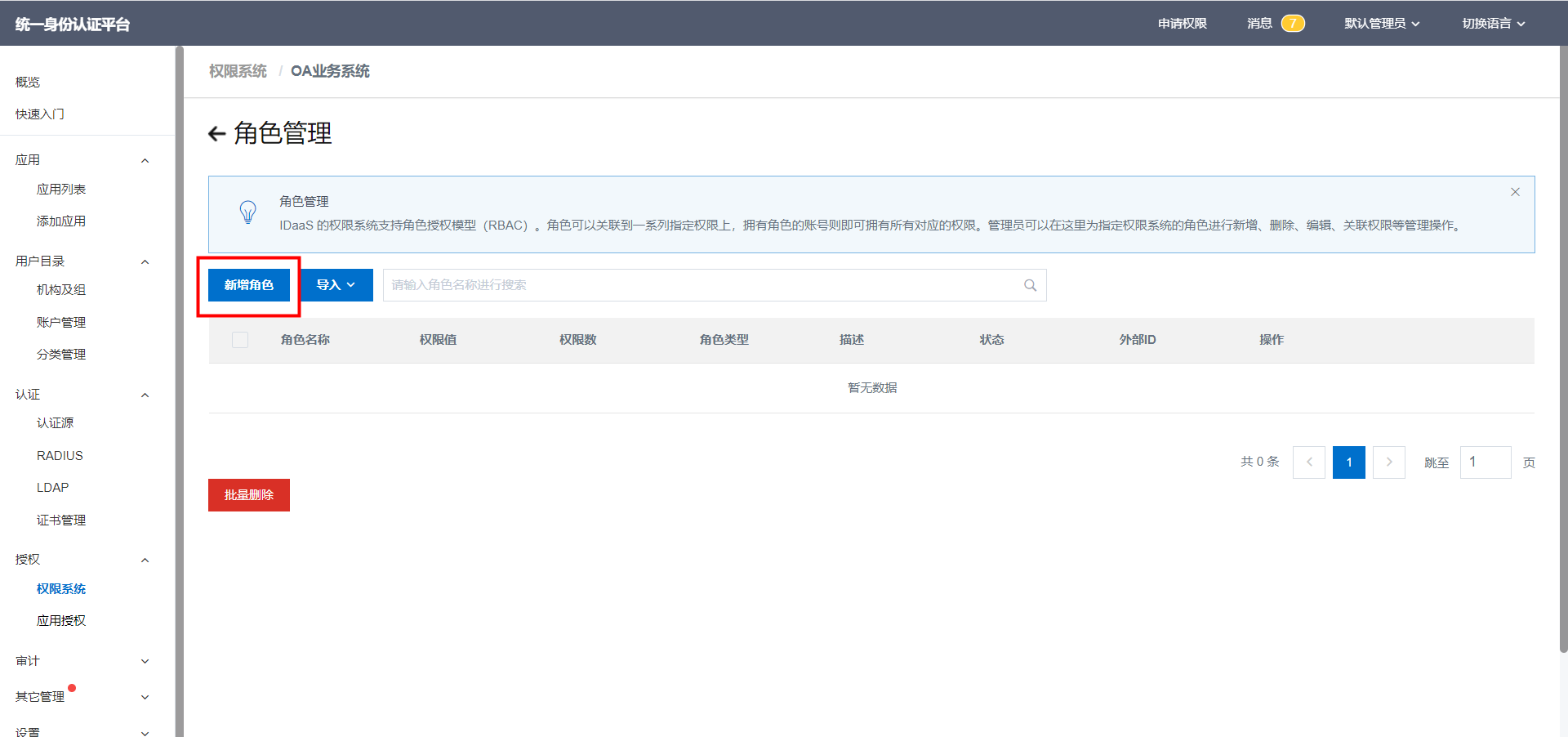Click the back arrow beside 角色管理
The width and height of the screenshot is (1568, 737).
pos(216,134)
